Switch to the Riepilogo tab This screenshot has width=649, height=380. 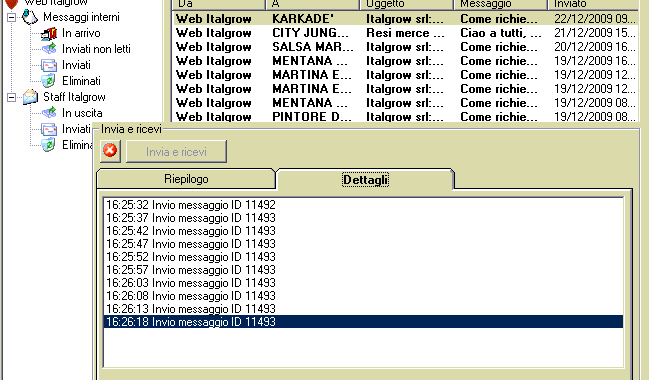[x=186, y=179]
